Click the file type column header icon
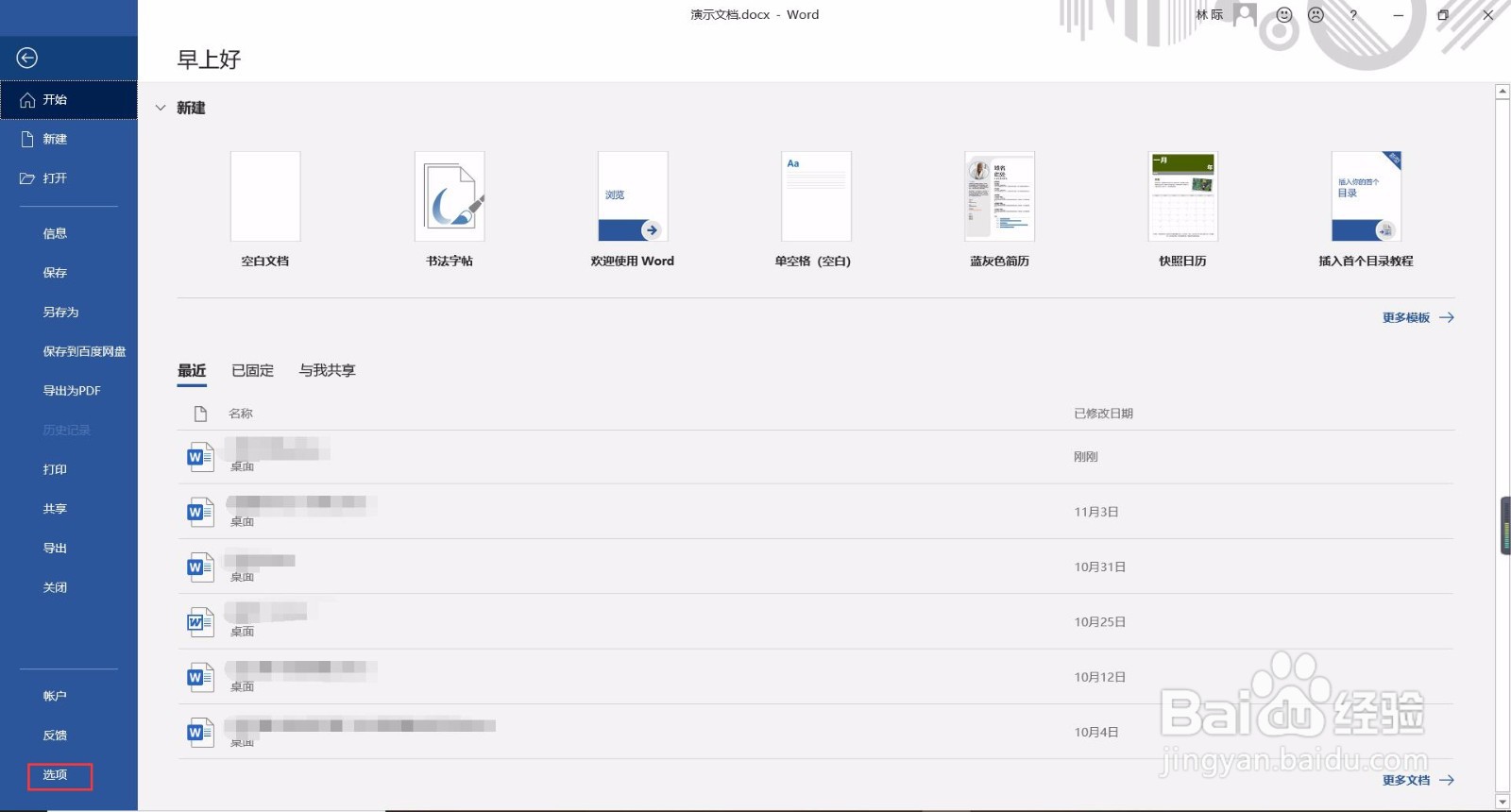Viewport: 1511px width, 812px height. (x=200, y=414)
